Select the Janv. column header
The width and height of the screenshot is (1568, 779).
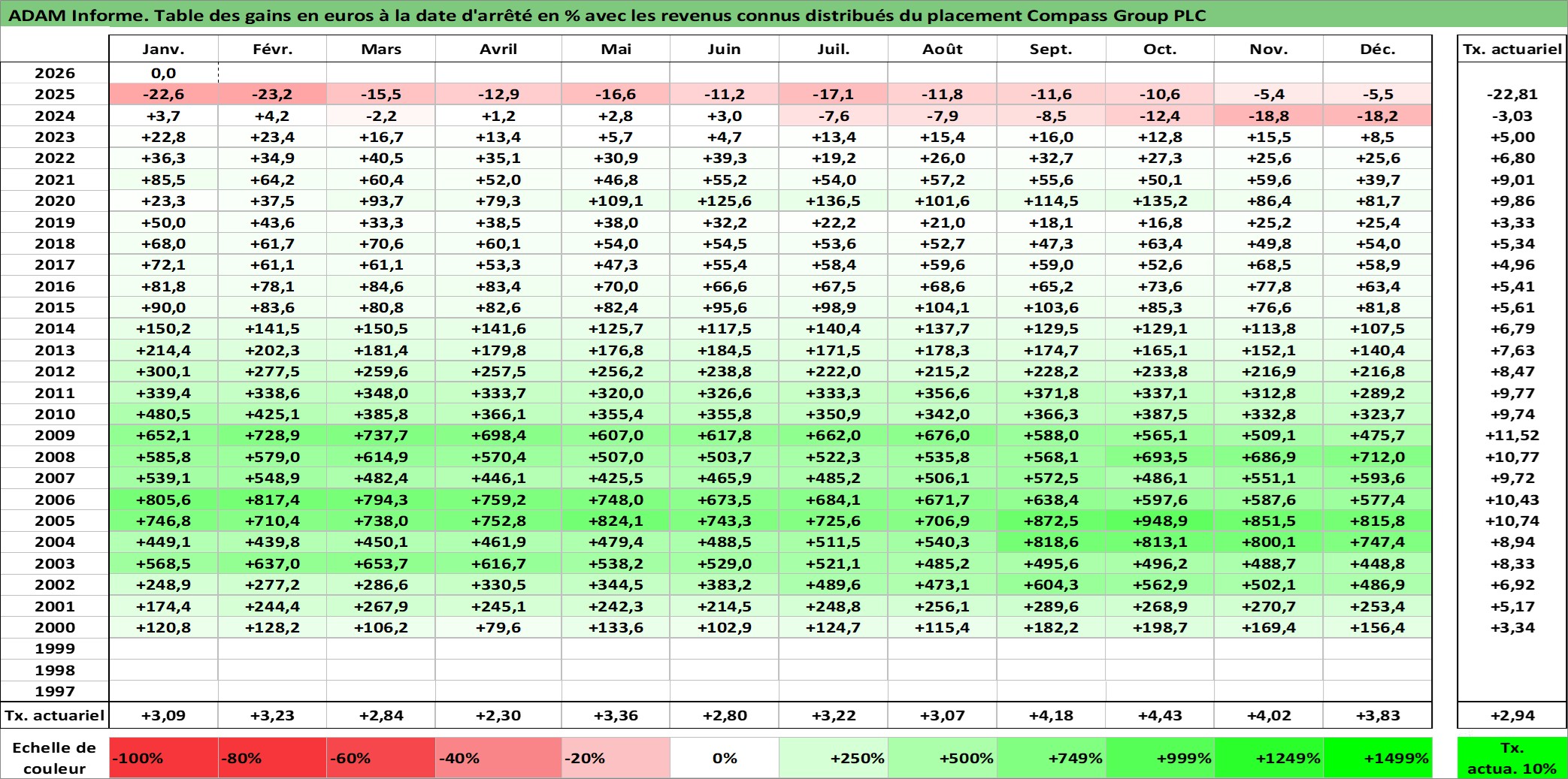[x=164, y=49]
